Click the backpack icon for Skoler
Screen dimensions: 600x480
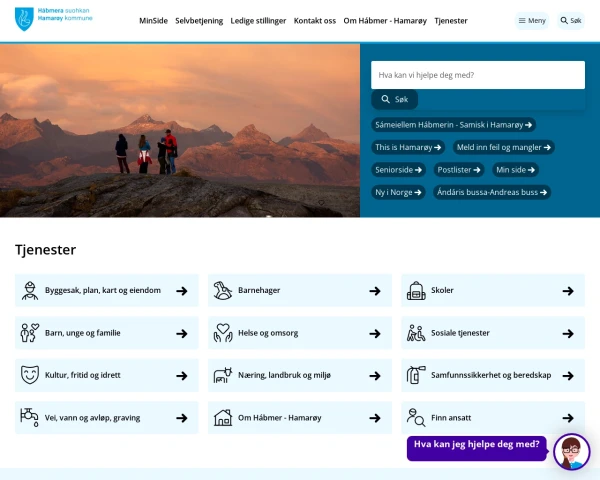[x=416, y=291]
